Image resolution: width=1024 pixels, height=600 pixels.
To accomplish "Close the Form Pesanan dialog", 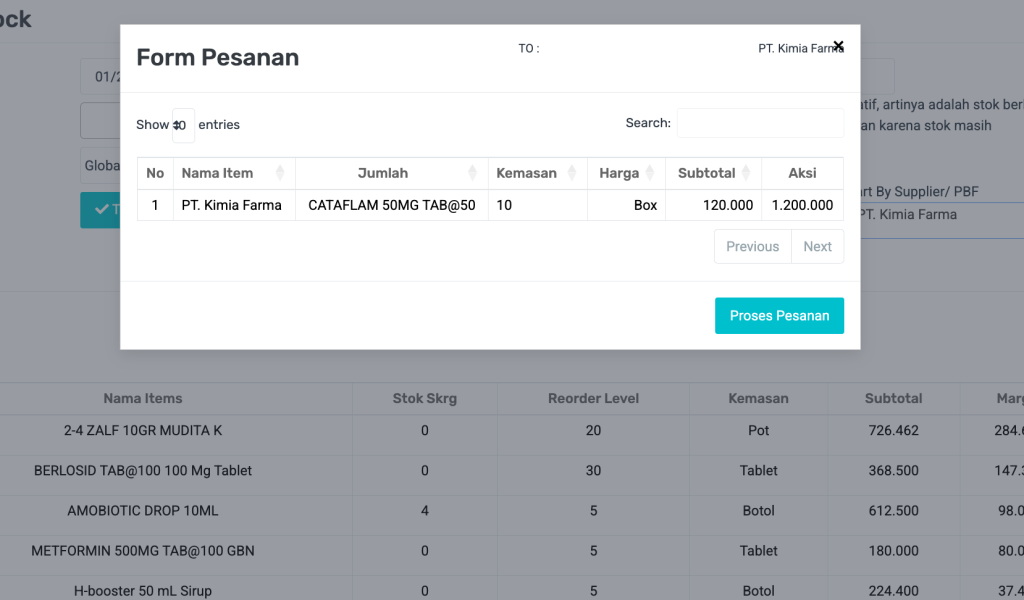I will point(838,45).
